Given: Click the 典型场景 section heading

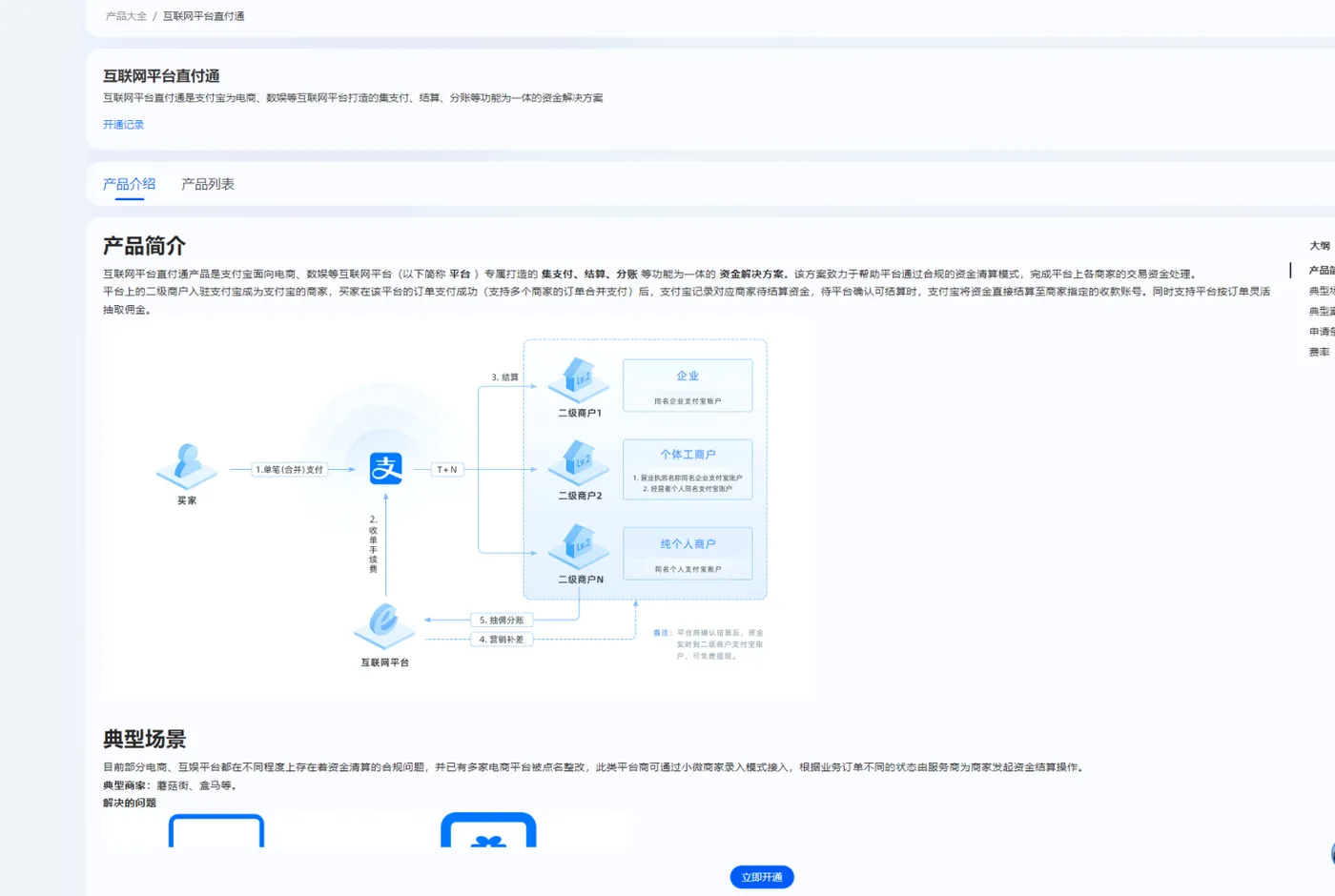Looking at the screenshot, I should 144,739.
